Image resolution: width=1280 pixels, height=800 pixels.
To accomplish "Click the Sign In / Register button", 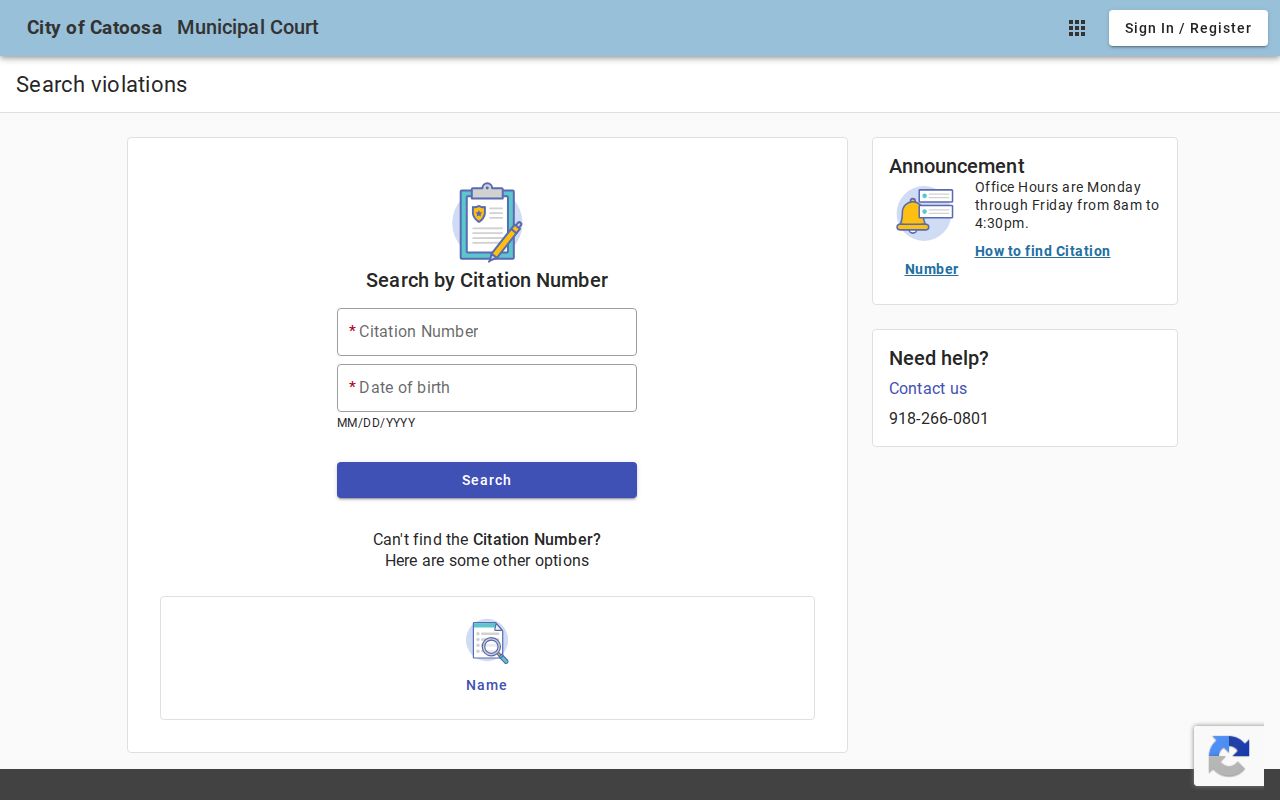I will pos(1188,28).
